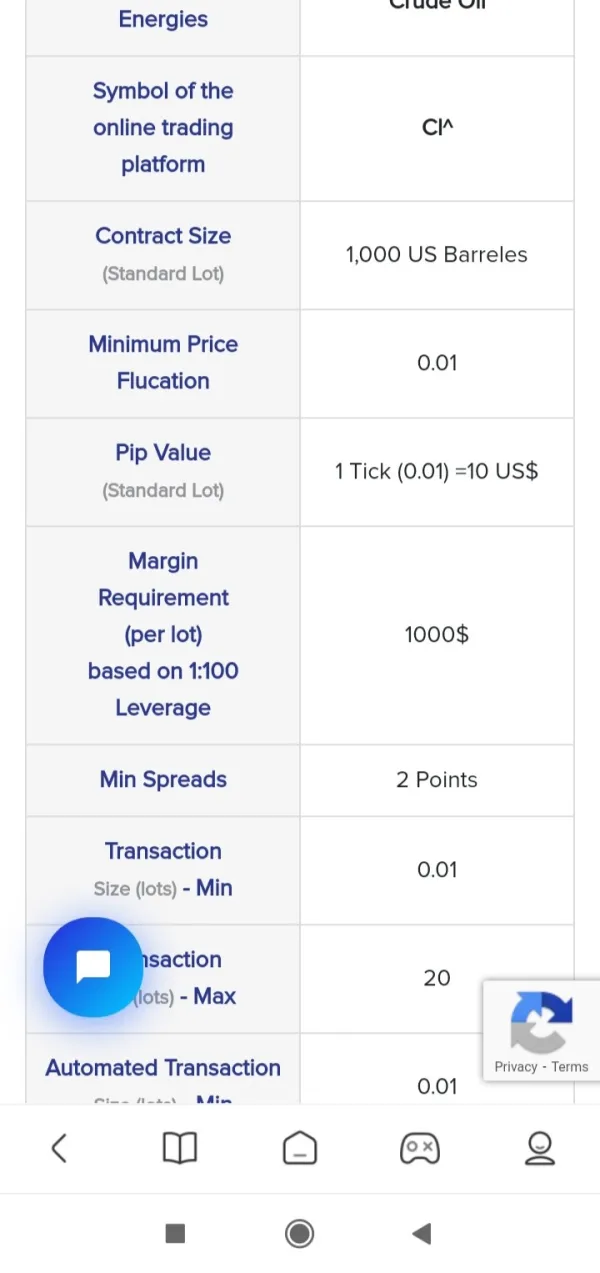Image resolution: width=600 pixels, height=1273 pixels.
Task: Open the user profile icon
Action: pos(540,1148)
